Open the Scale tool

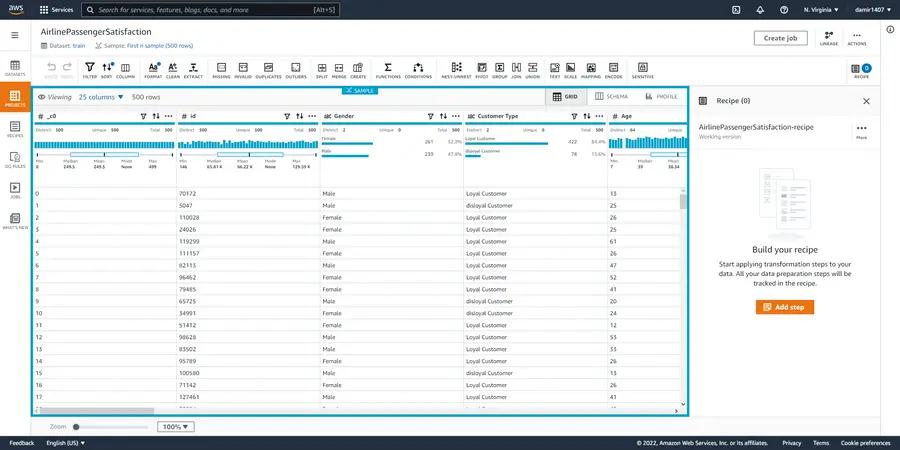[571, 70]
